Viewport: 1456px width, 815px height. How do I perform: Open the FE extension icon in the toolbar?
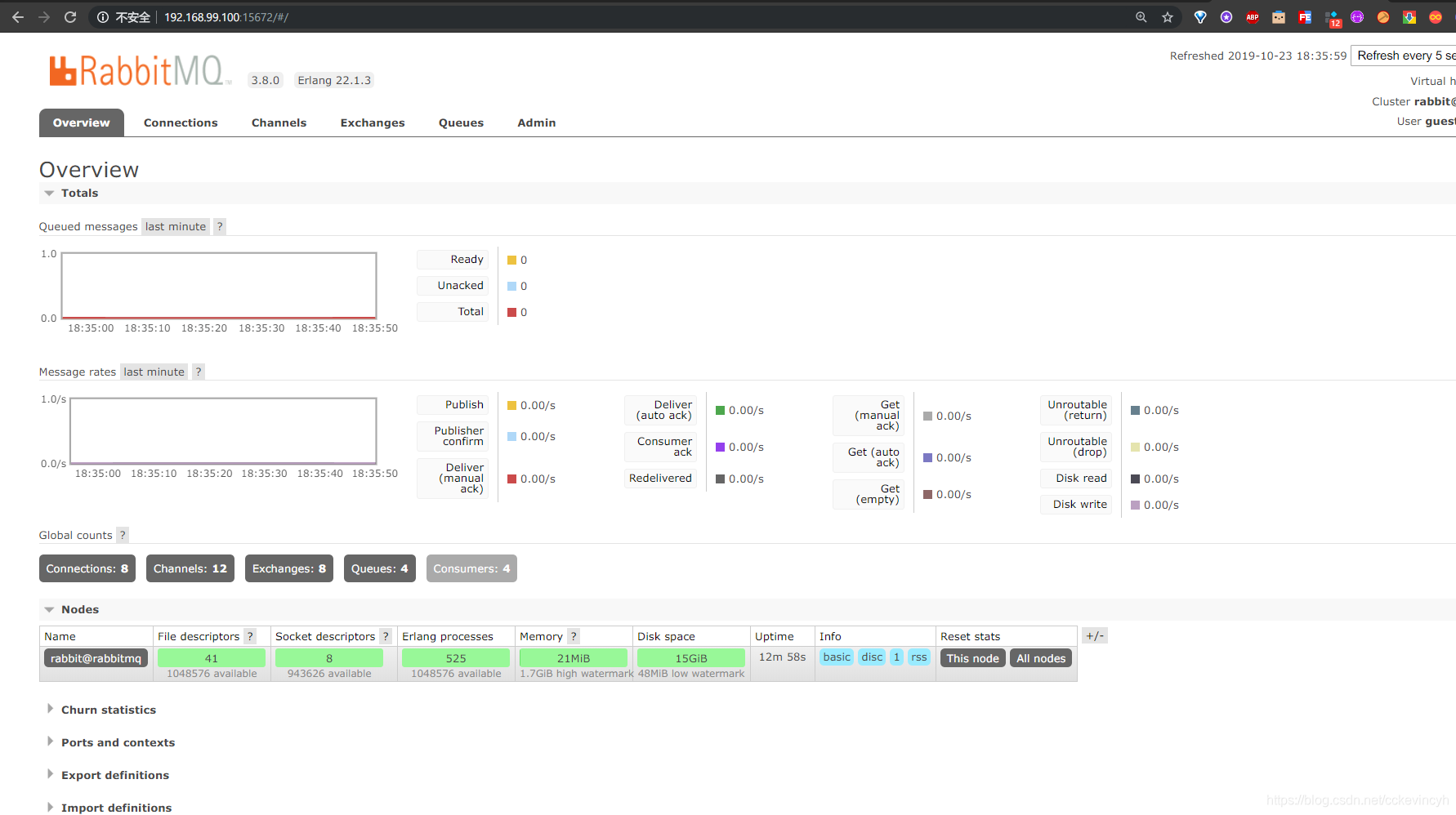tap(1305, 17)
